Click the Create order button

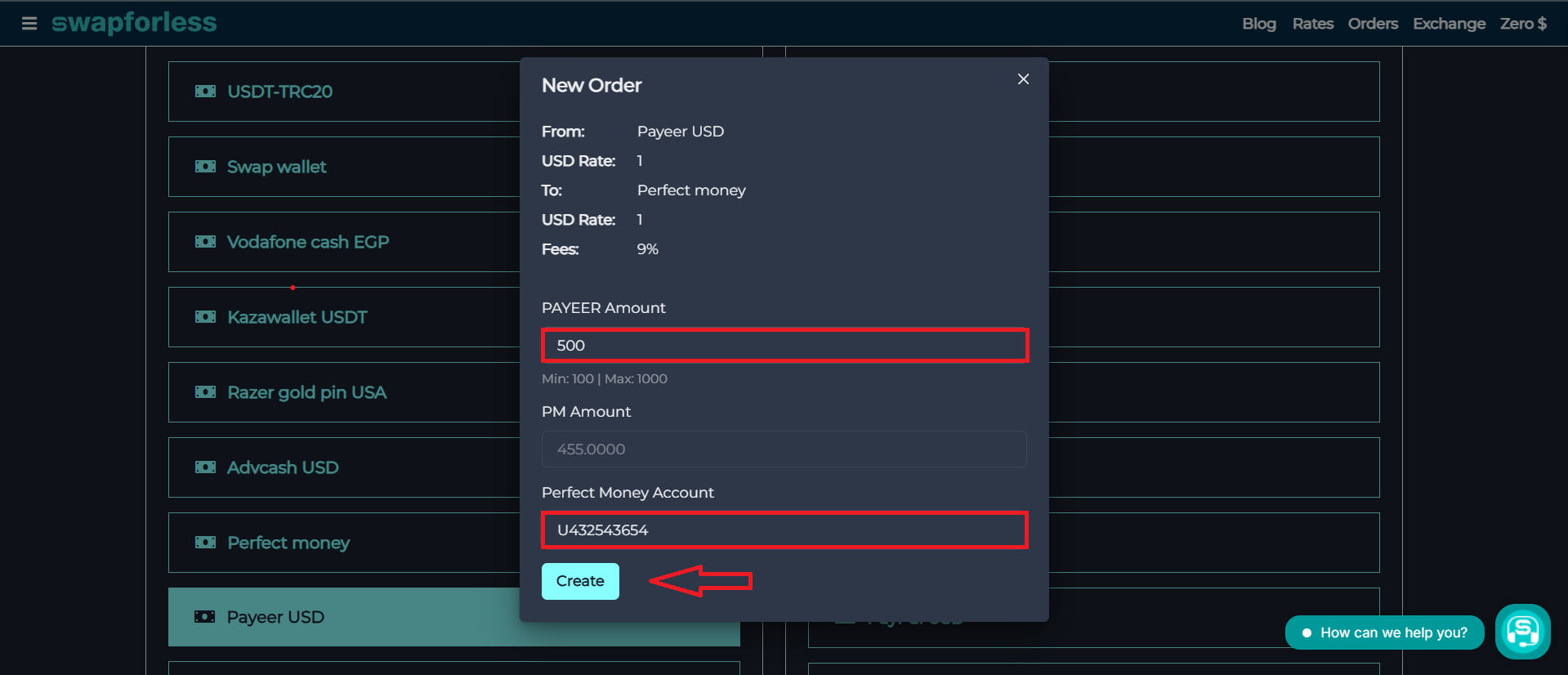[580, 581]
